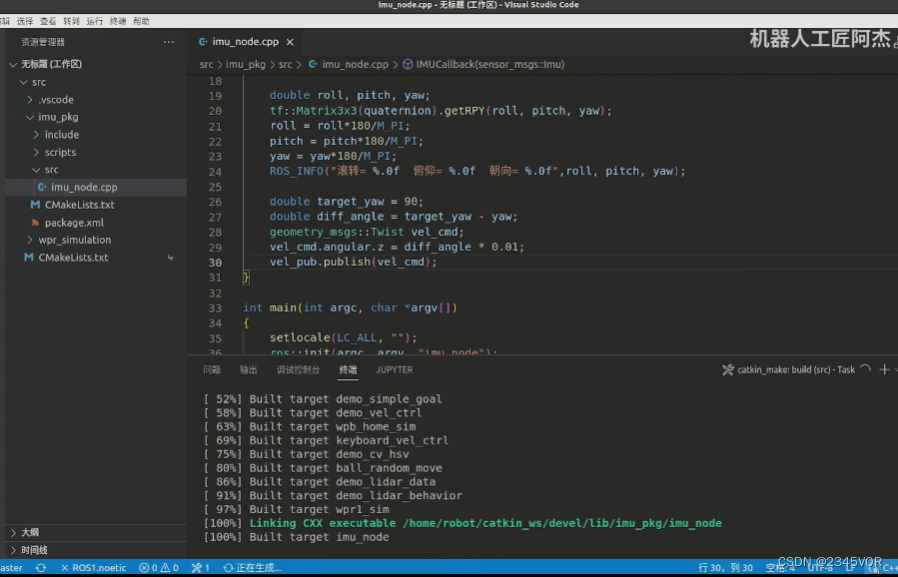This screenshot has width=898, height=577.
Task: Collapse the imu_pkg folder
Action: [x=59, y=117]
